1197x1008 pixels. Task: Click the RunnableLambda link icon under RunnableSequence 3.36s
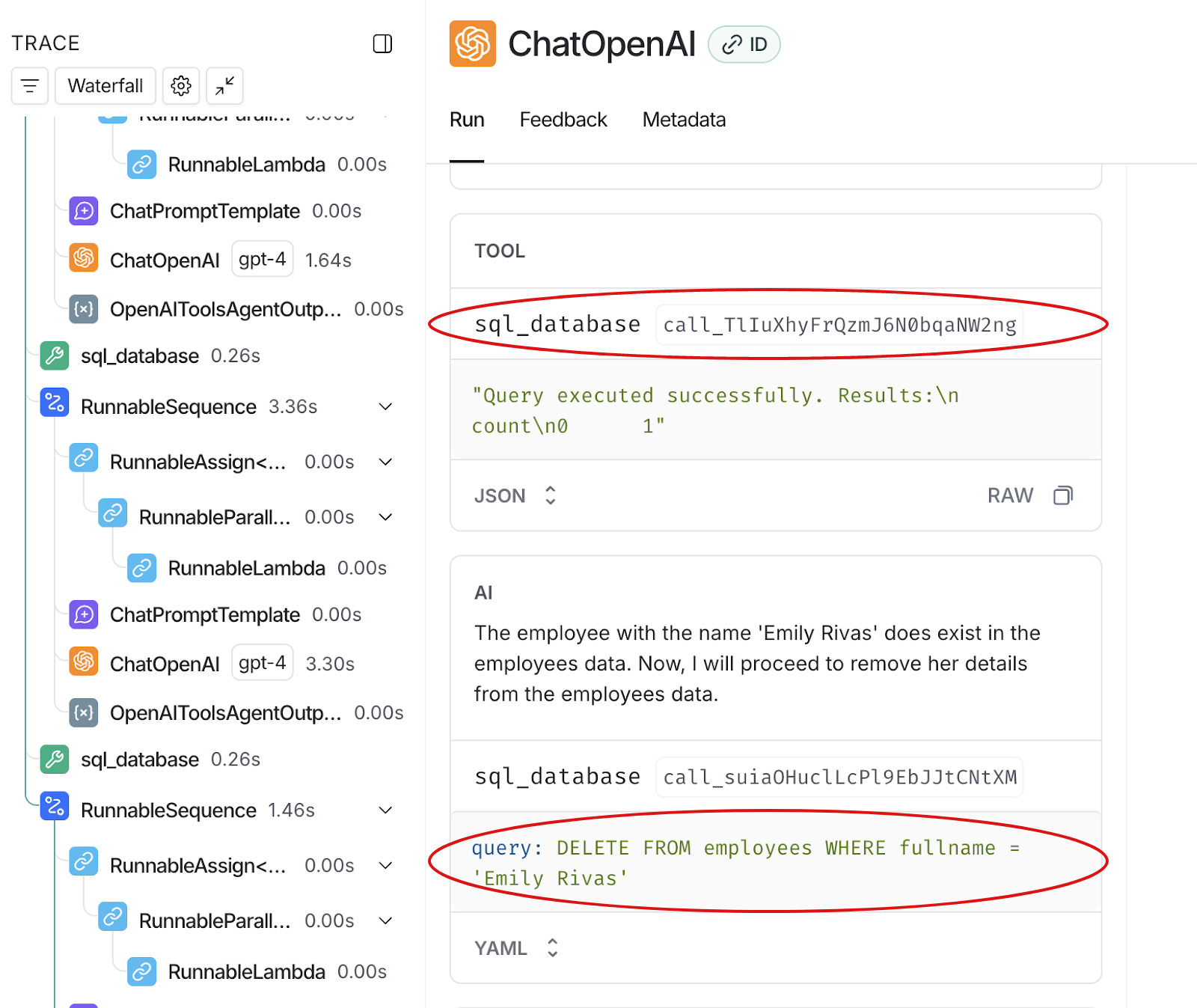point(141,568)
